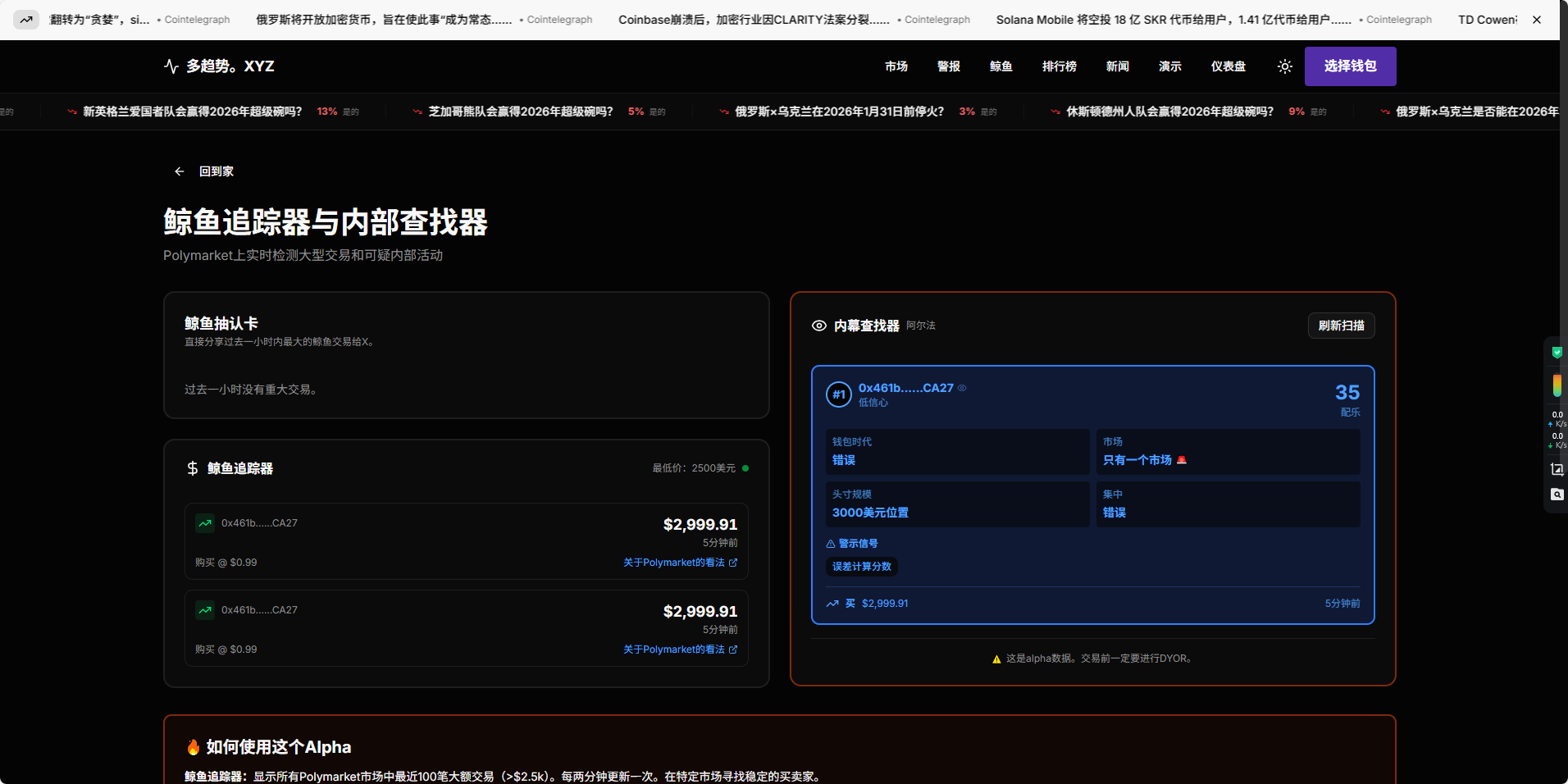Image resolution: width=1568 pixels, height=784 pixels.
Task: Open the 市场 nav menu item
Action: coord(896,66)
